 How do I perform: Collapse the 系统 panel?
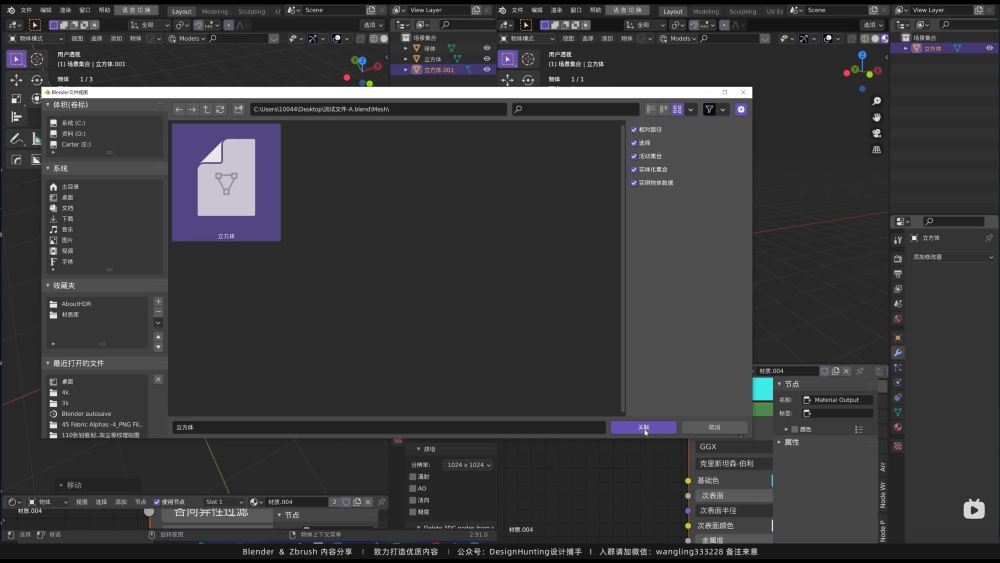[x=48, y=168]
